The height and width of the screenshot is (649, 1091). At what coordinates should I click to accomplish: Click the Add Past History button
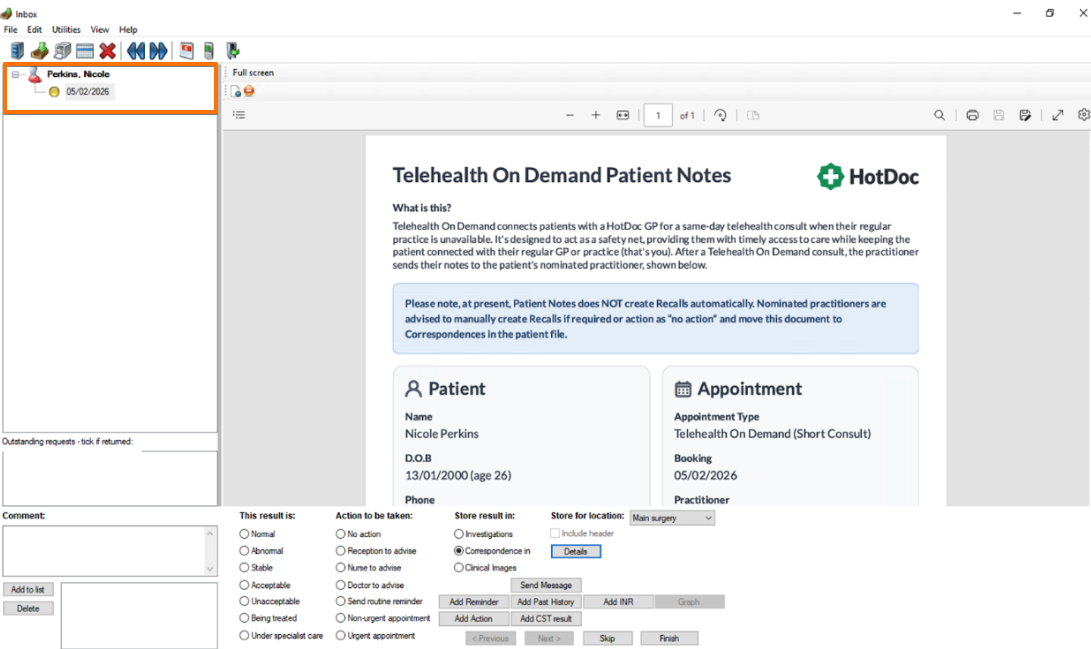(546, 602)
